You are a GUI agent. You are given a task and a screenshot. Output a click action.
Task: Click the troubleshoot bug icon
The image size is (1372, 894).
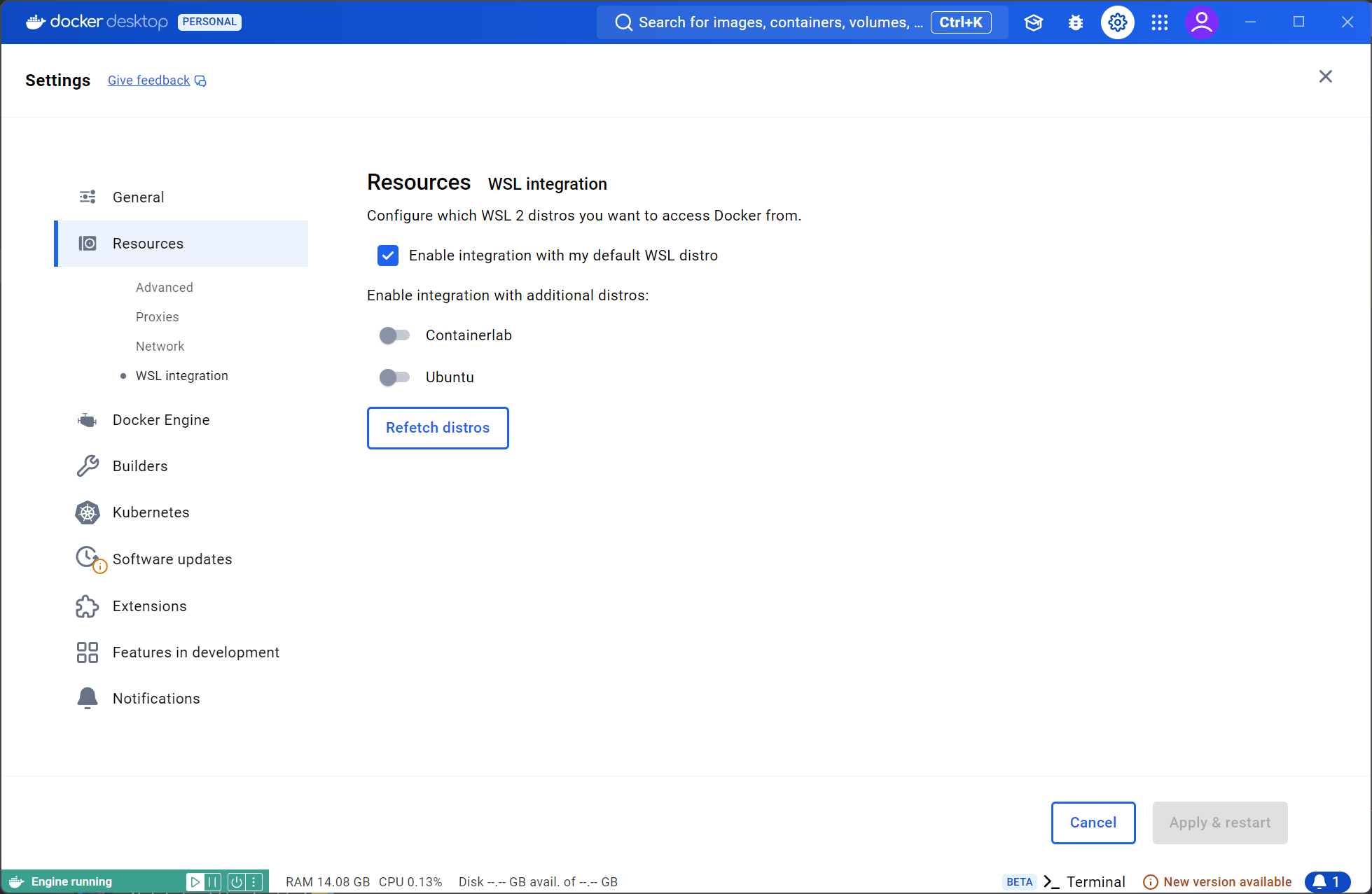tap(1076, 22)
